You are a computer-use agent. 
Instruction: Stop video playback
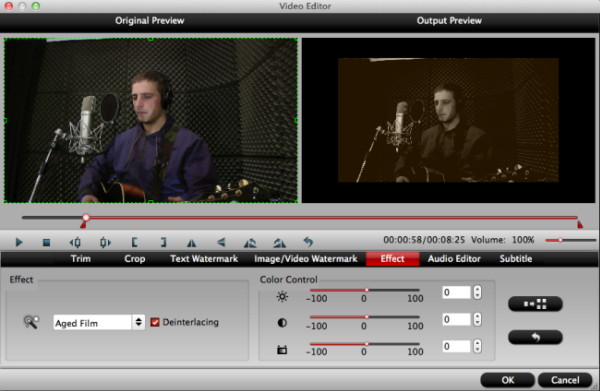[46, 242]
